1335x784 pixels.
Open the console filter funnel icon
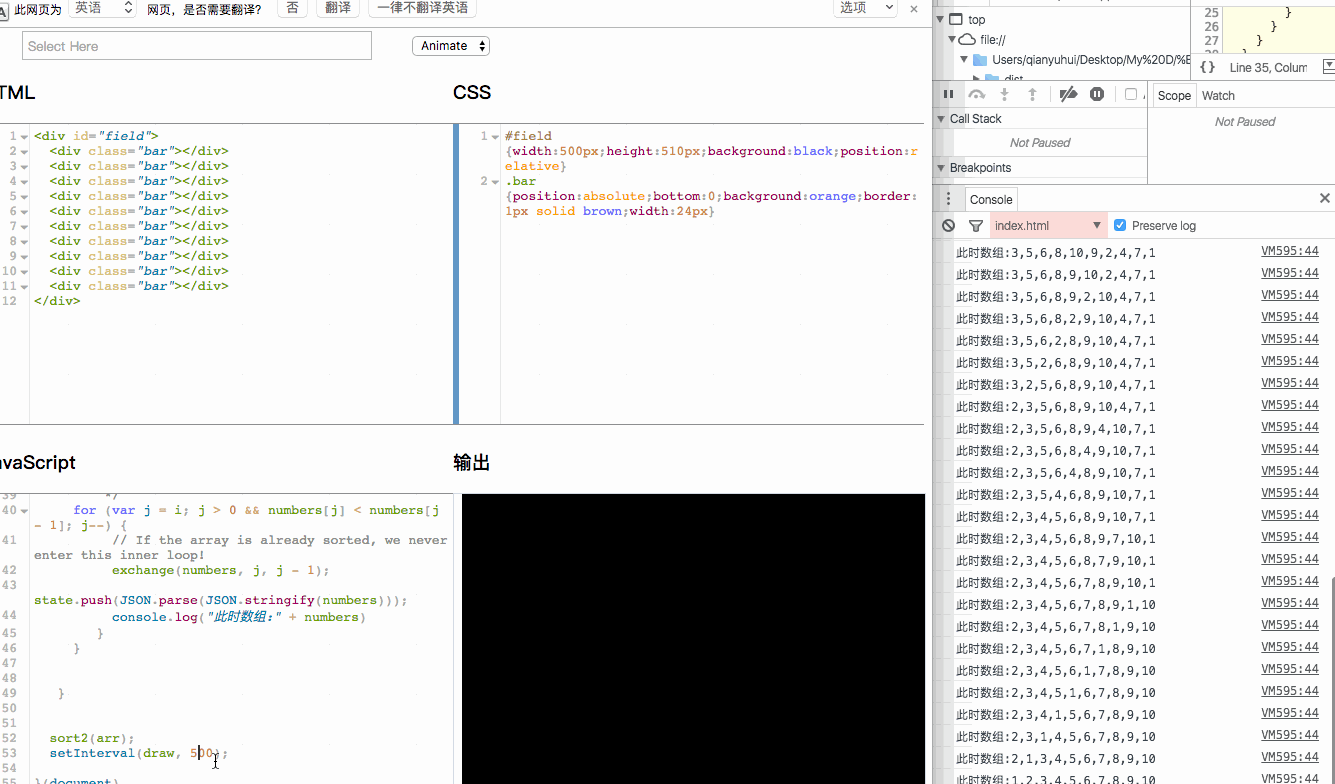click(x=976, y=226)
